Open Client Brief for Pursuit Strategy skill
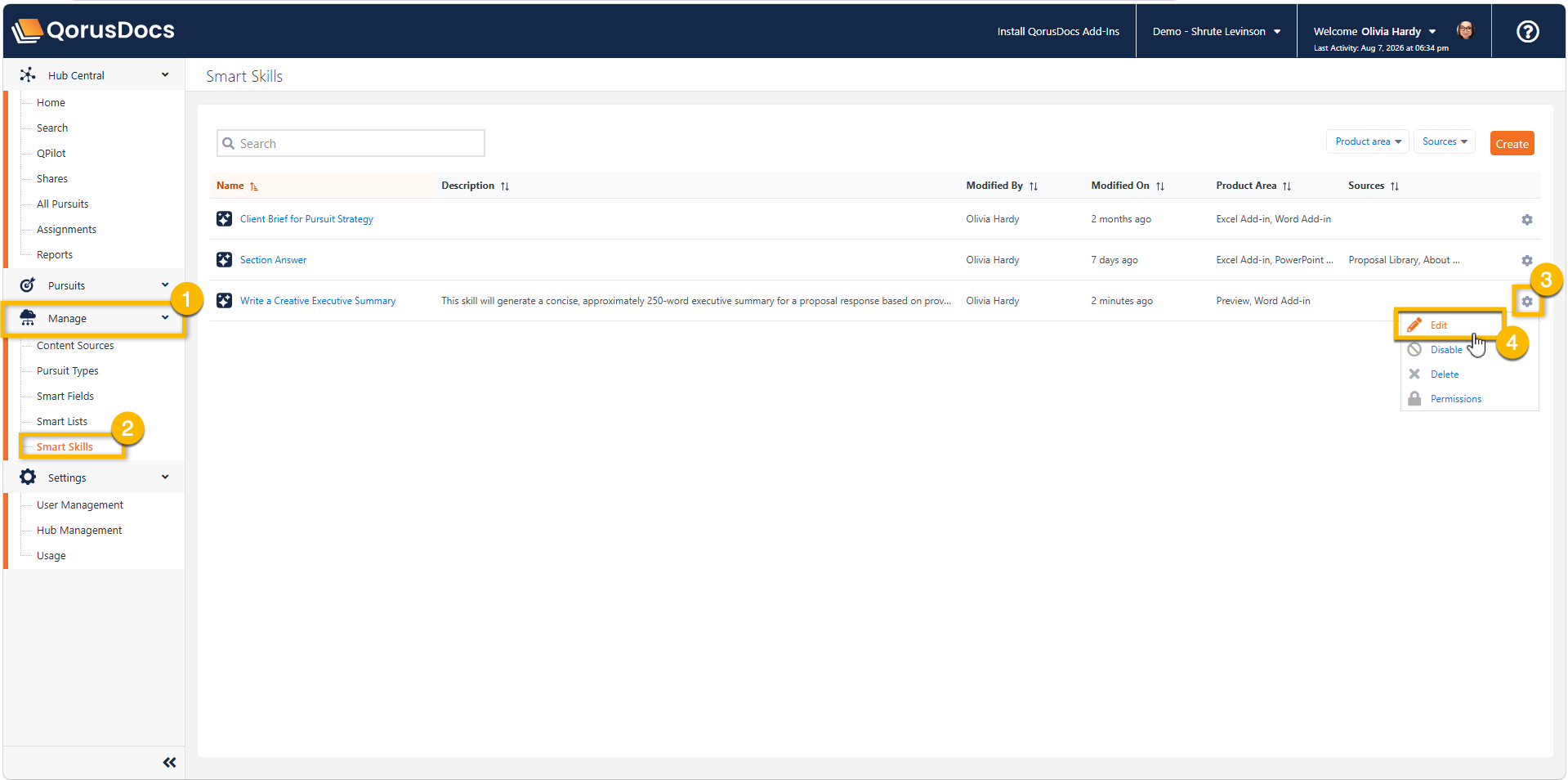The image size is (1568, 780). [306, 218]
